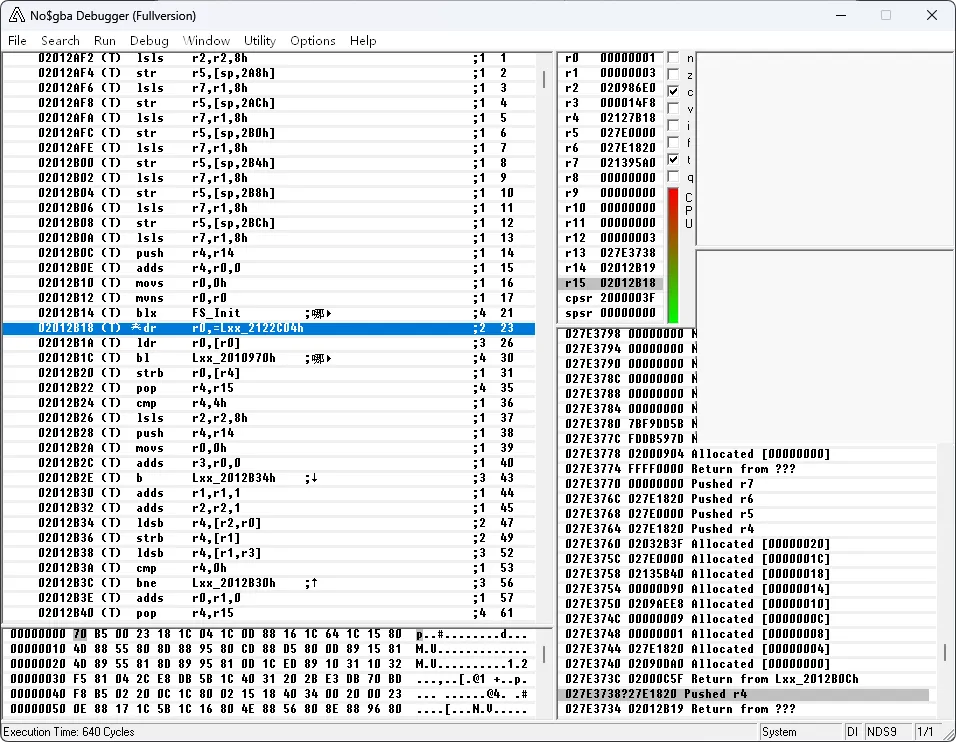Open the Debug menu
The height and width of the screenshot is (742, 956).
149,41
